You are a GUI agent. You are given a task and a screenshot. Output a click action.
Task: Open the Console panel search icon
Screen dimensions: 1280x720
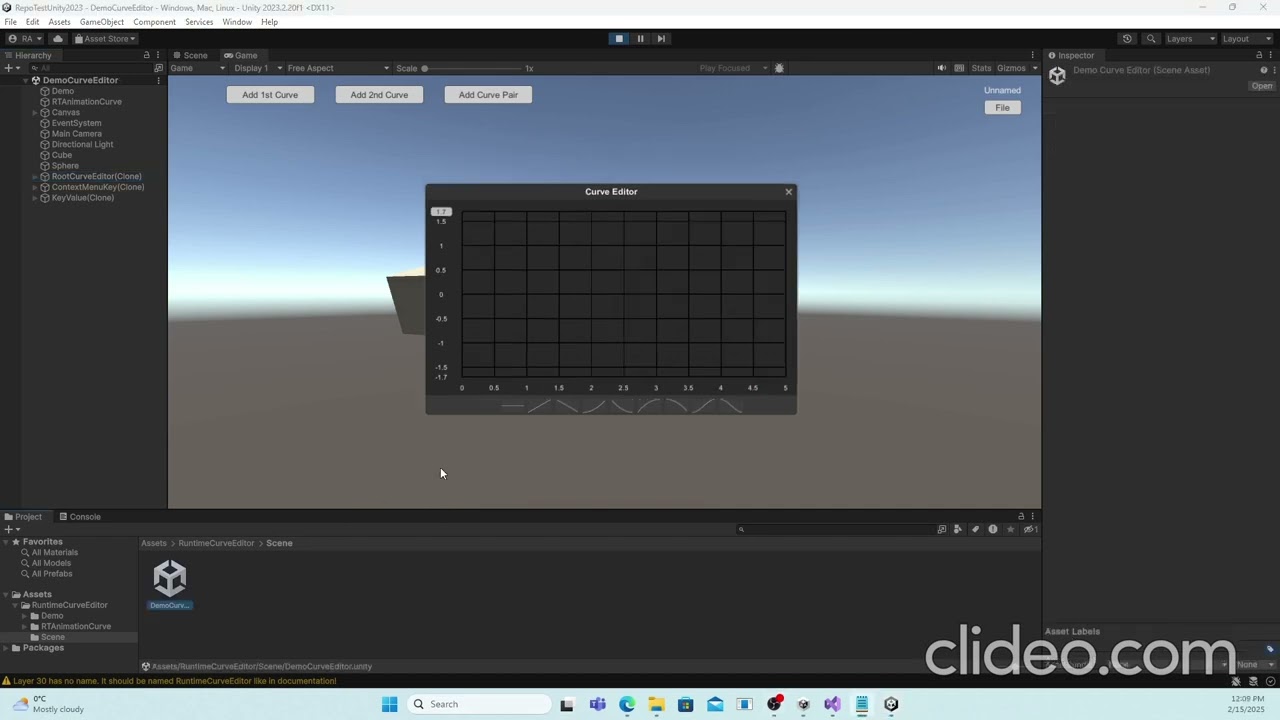coord(741,529)
